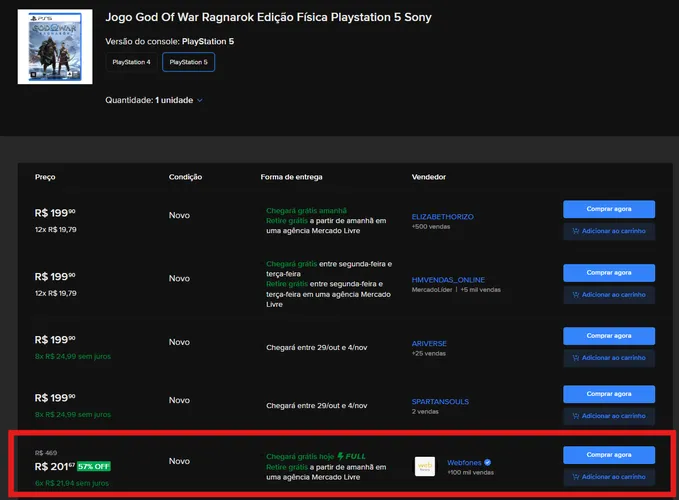Open the Quantidade 1 unidade dropdown
This screenshot has height=500, width=679.
click(x=154, y=100)
